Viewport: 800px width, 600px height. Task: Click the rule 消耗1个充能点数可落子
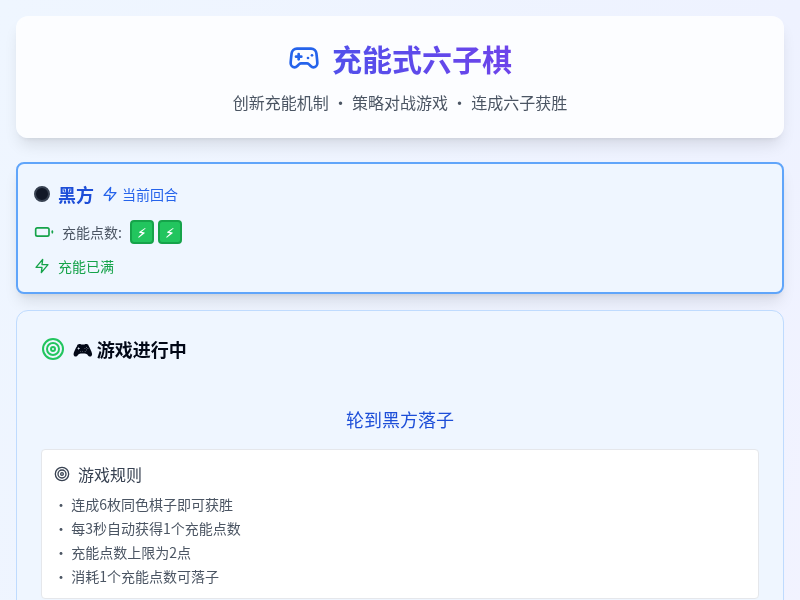coord(145,578)
